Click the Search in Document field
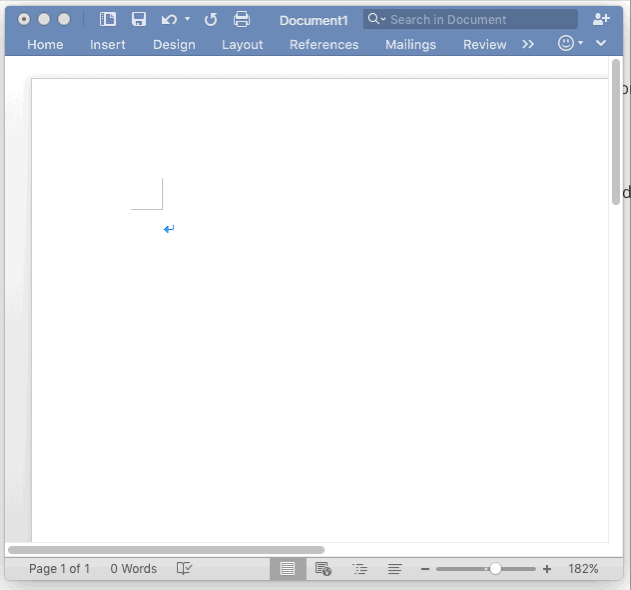This screenshot has height=590, width=631. tap(470, 19)
